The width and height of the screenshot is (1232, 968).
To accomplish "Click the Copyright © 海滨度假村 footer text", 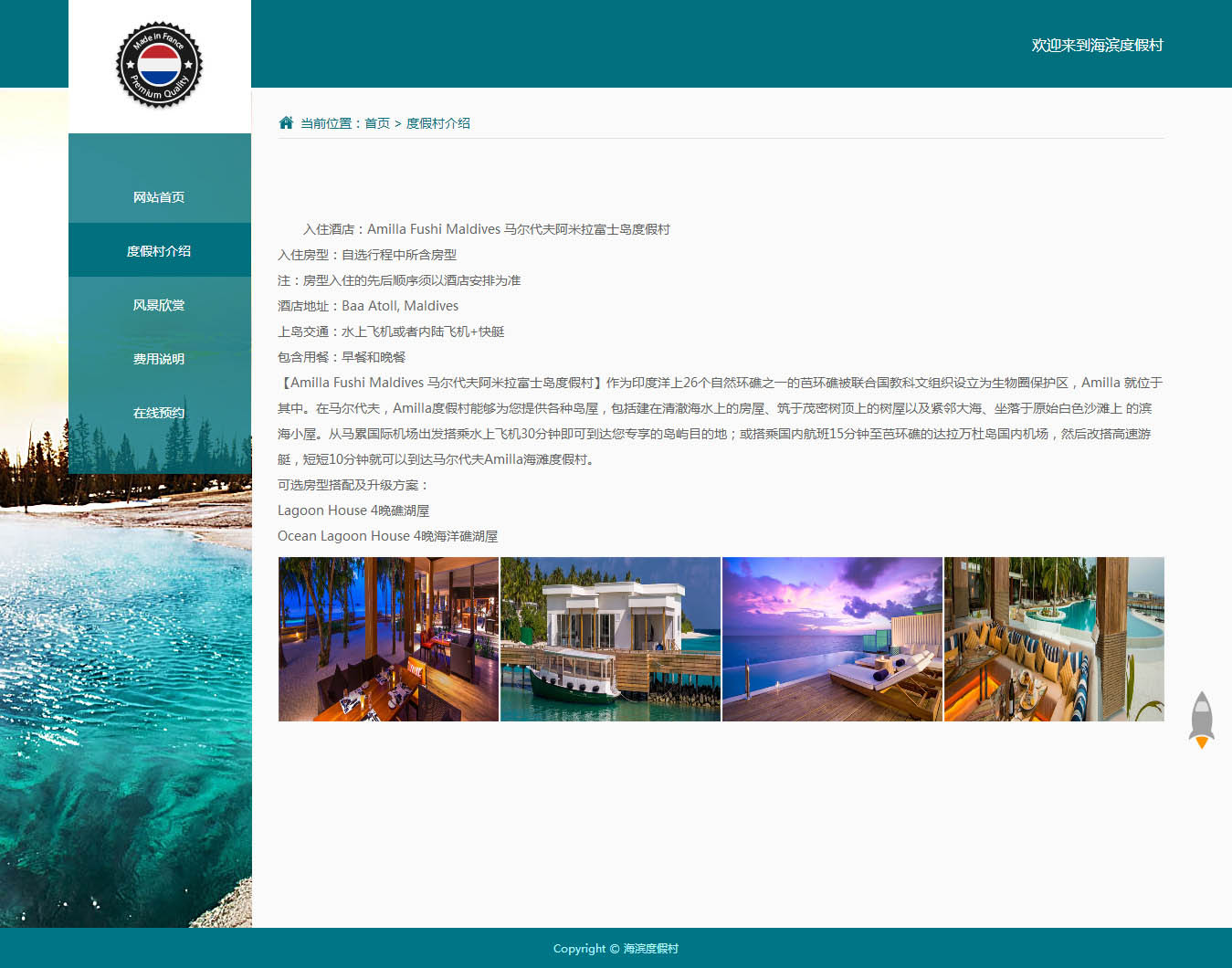I will click(616, 949).
